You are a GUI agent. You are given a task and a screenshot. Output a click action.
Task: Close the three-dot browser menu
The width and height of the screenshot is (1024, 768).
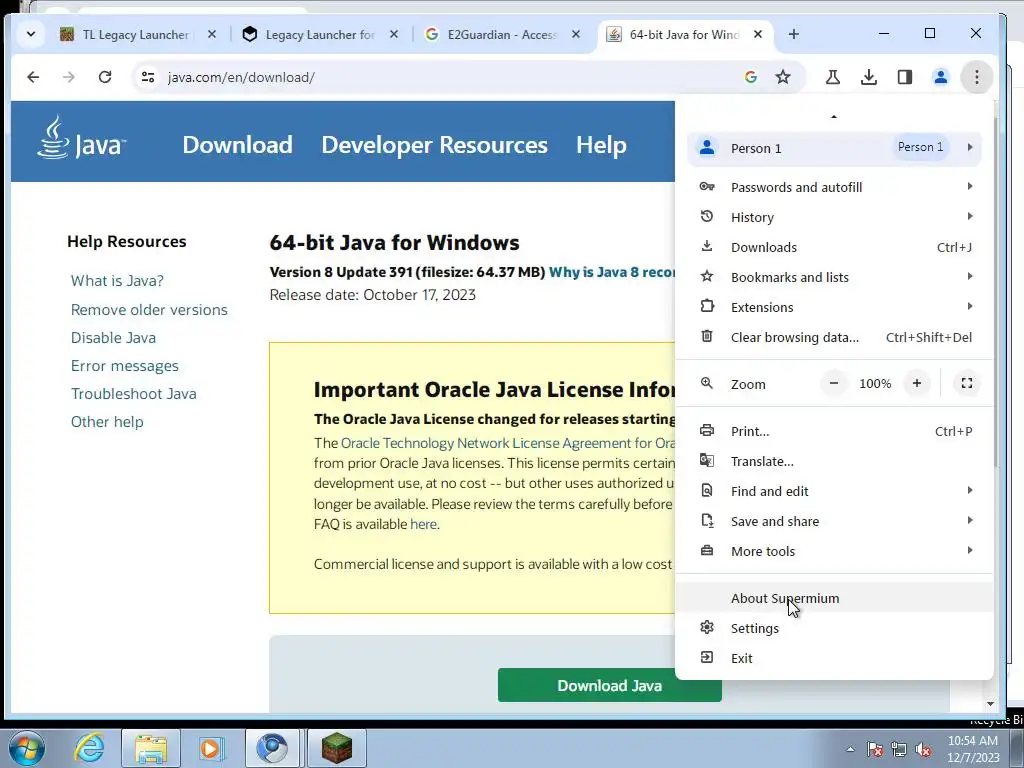click(x=976, y=77)
